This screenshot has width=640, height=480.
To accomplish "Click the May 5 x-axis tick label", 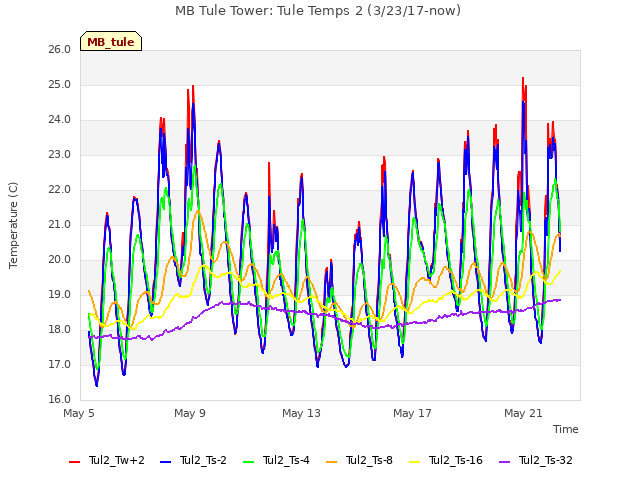I will pos(79,413).
